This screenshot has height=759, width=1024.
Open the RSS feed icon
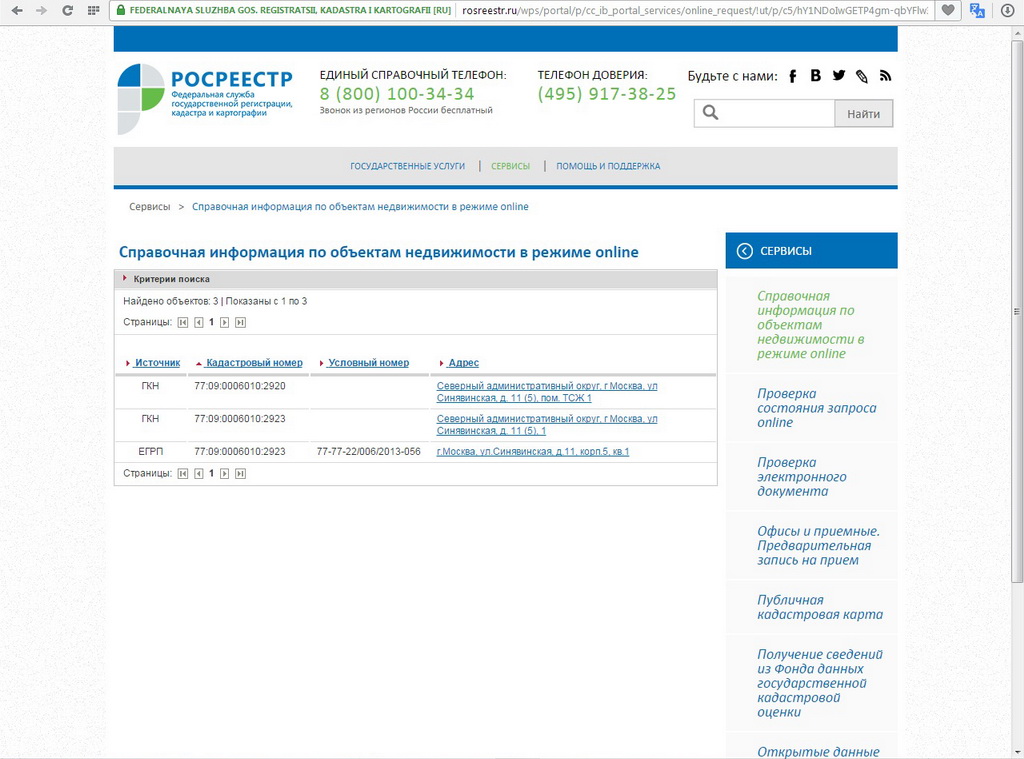[885, 76]
